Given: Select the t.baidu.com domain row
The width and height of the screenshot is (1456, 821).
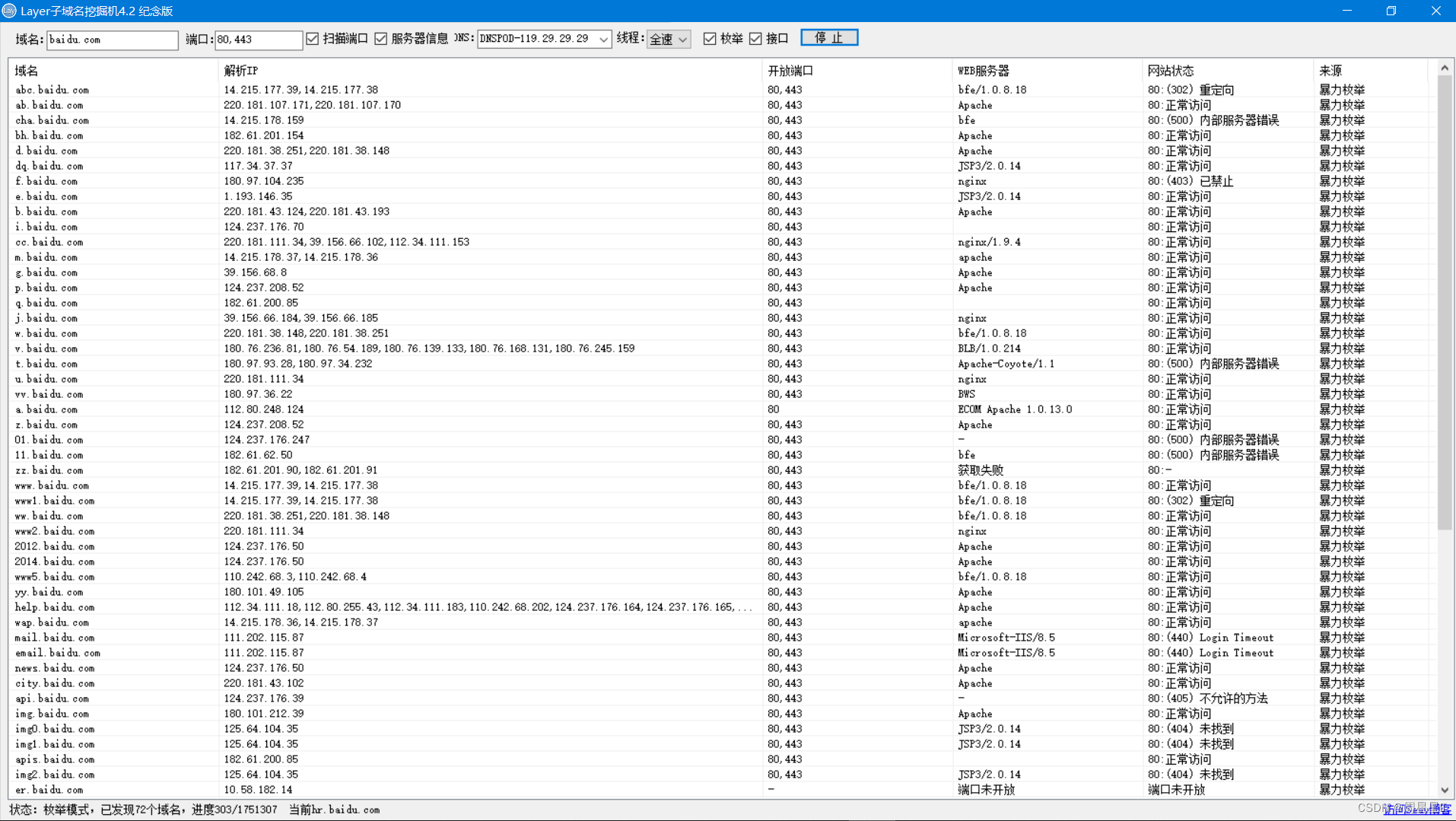Looking at the screenshot, I should [719, 364].
